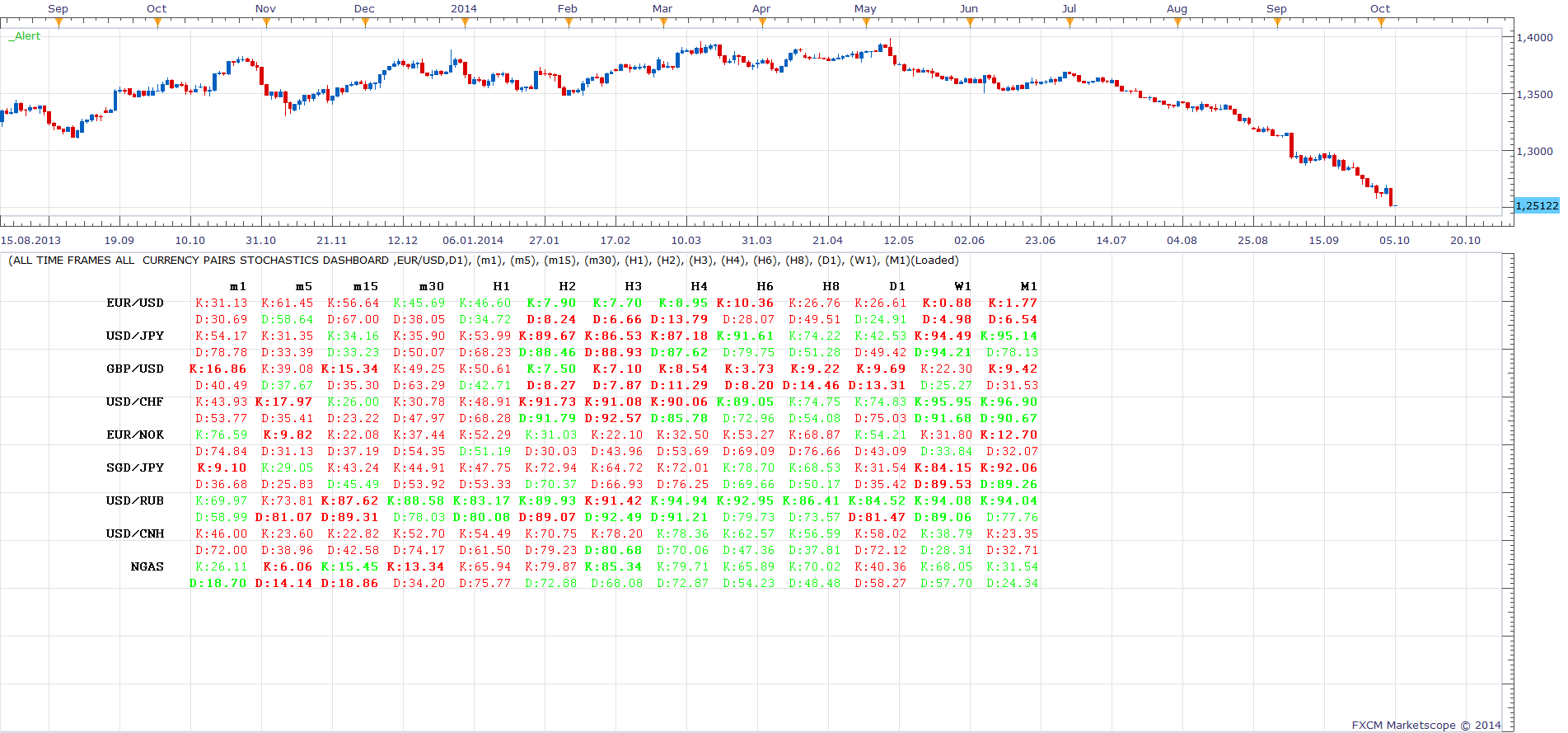1568x733 pixels.
Task: Select the USD/CHF row label
Action: (x=135, y=402)
